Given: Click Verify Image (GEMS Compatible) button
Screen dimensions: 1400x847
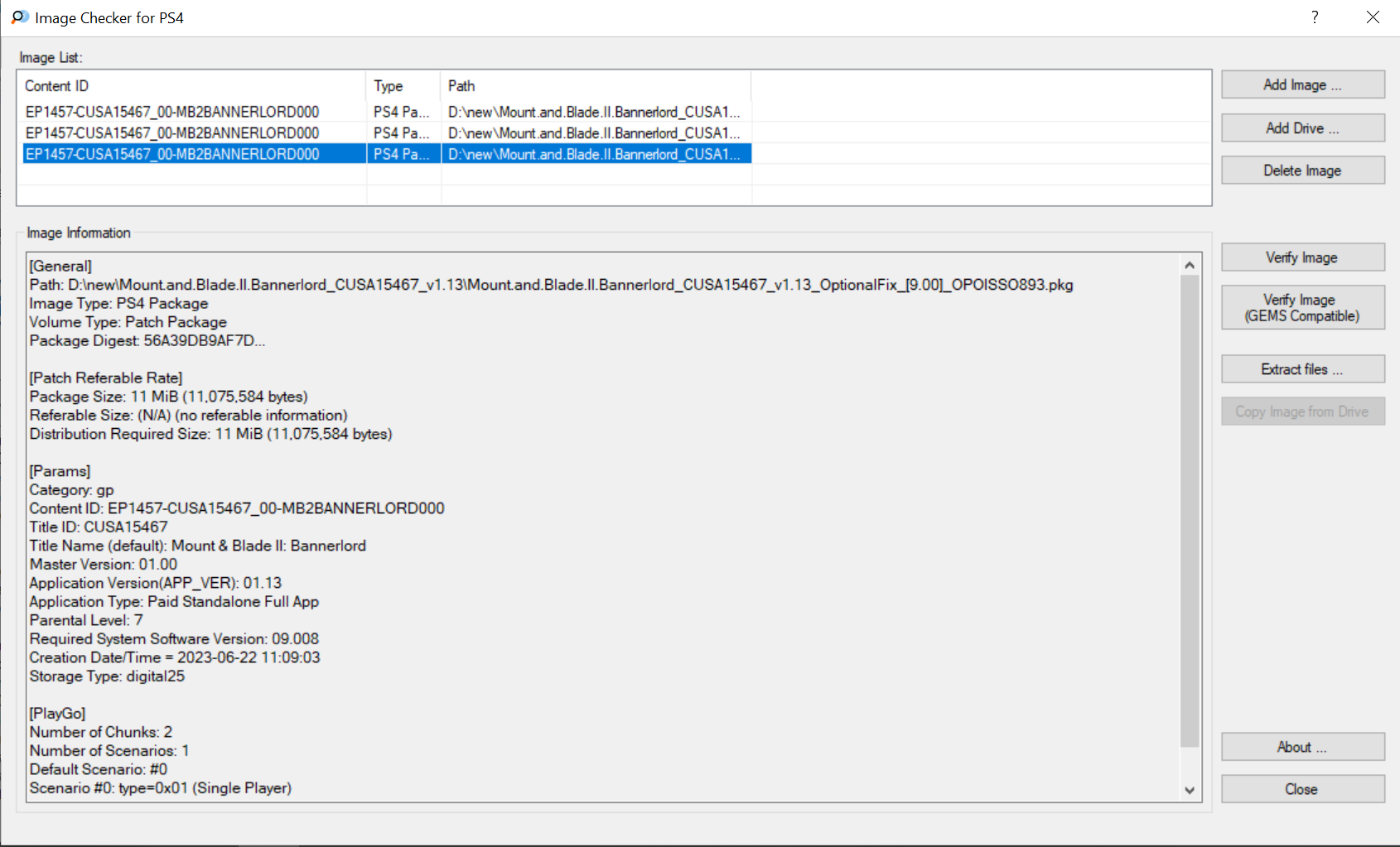Looking at the screenshot, I should [1302, 307].
